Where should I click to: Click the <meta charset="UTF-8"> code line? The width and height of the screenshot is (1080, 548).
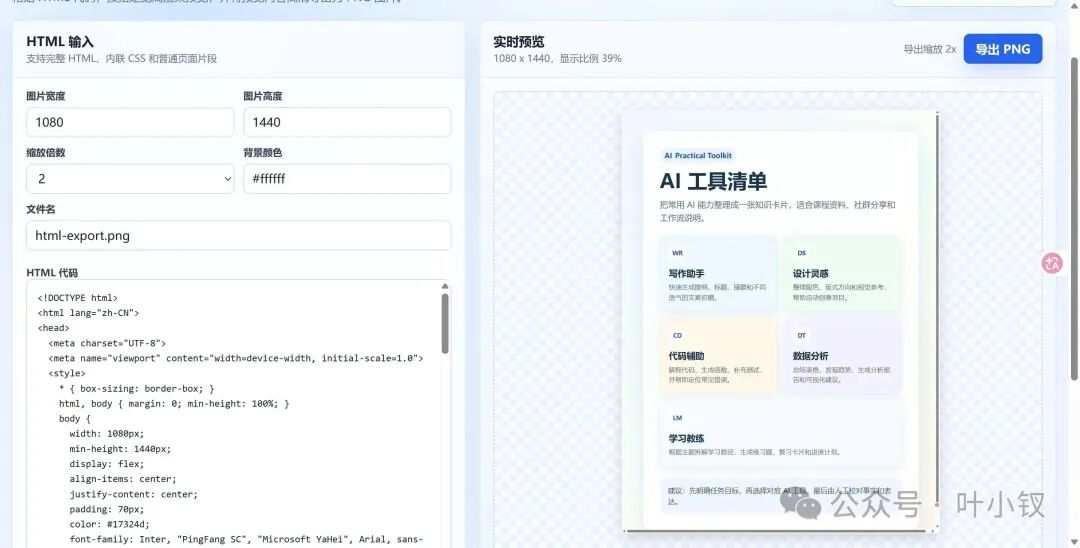tap(107, 343)
